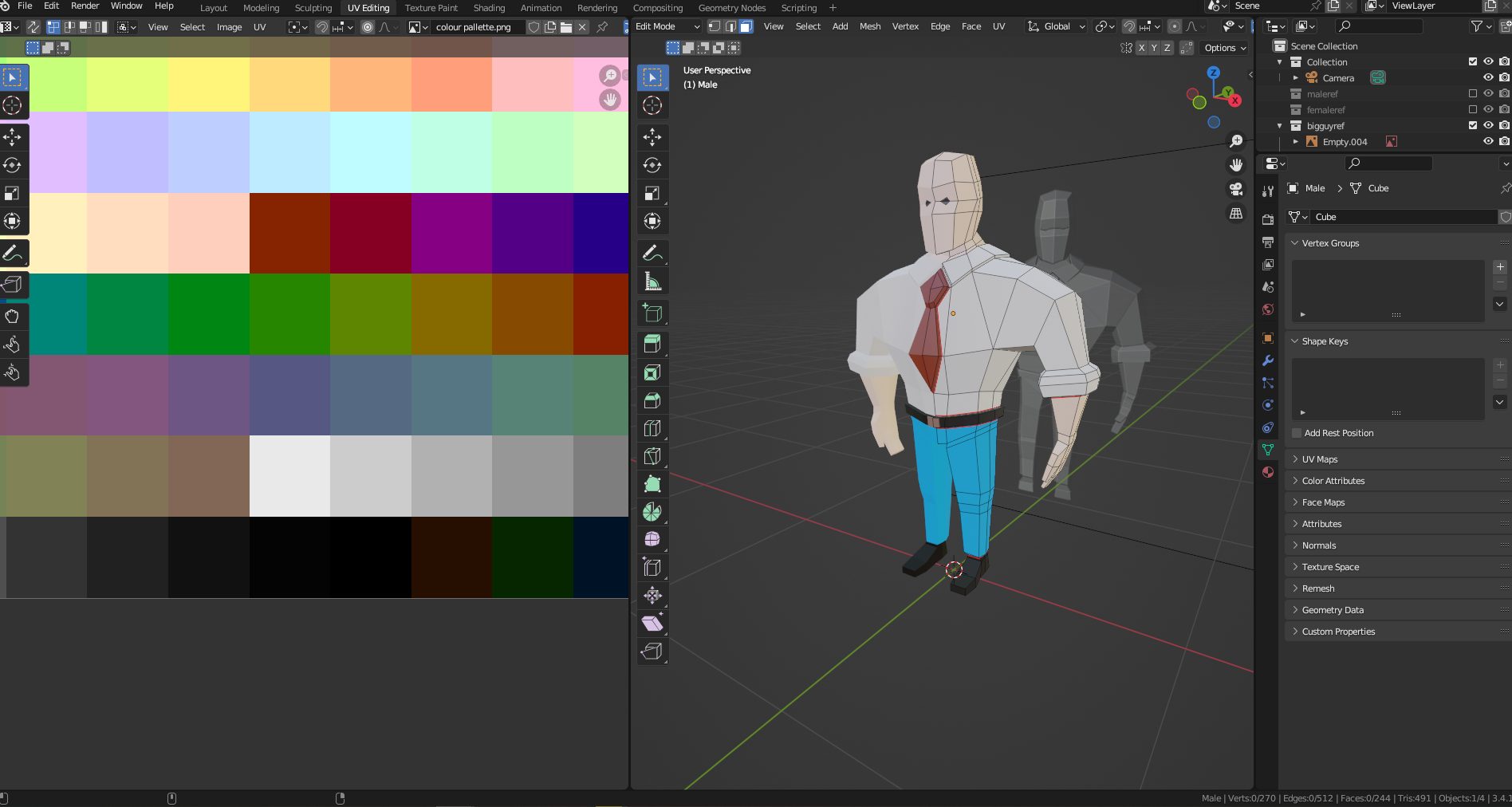Select the Inset Faces tool
Image resolution: width=1512 pixels, height=807 pixels.
pos(652,372)
